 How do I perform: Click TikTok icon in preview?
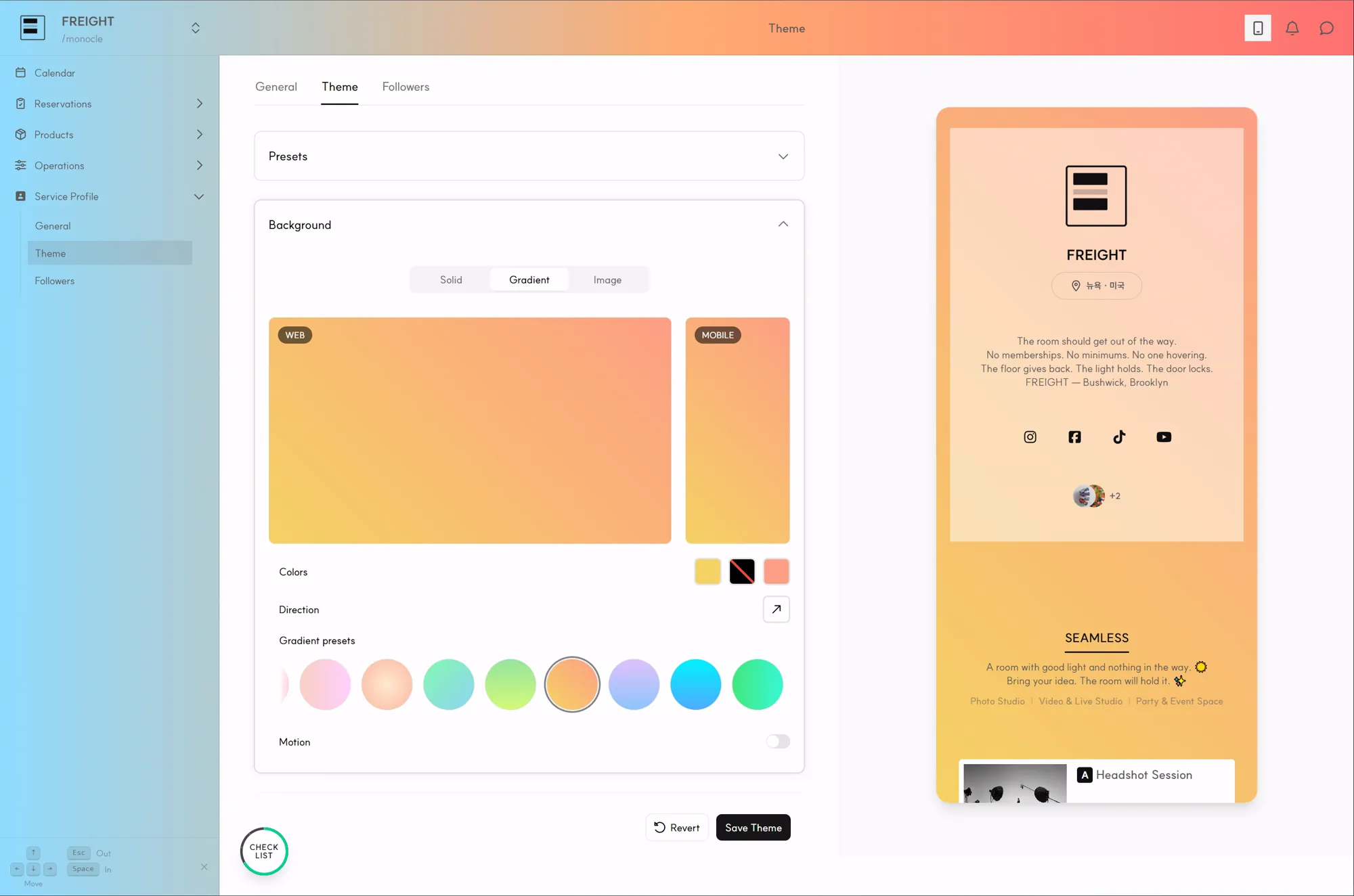tap(1119, 437)
